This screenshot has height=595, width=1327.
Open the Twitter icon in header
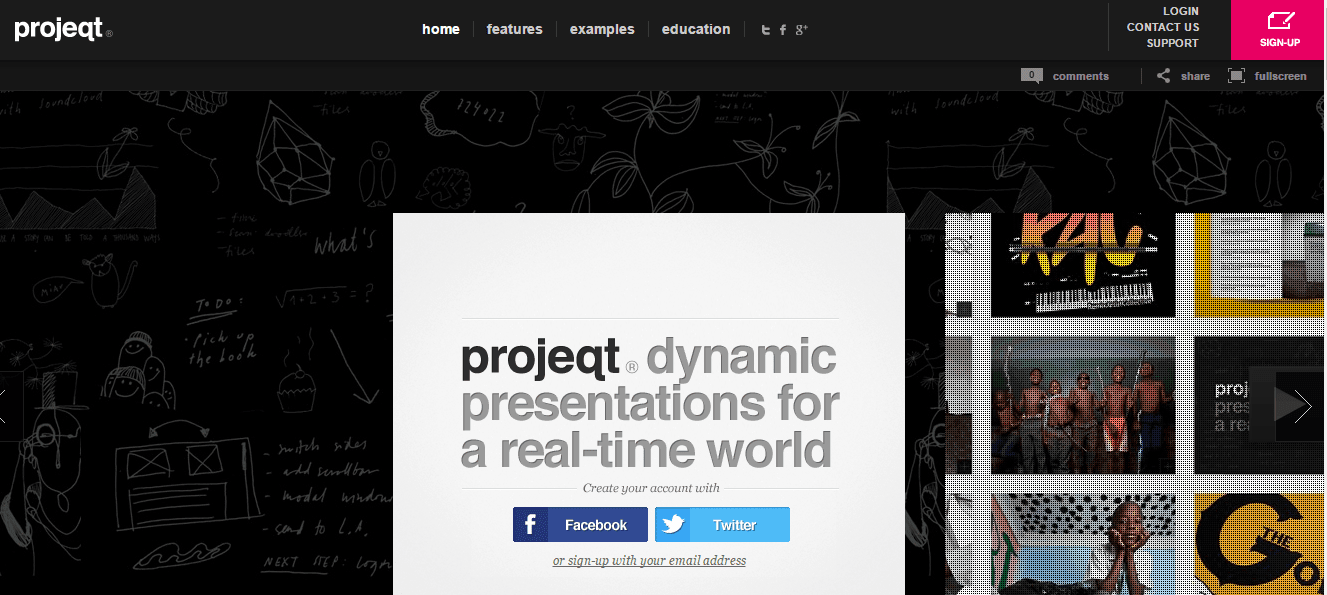click(766, 30)
